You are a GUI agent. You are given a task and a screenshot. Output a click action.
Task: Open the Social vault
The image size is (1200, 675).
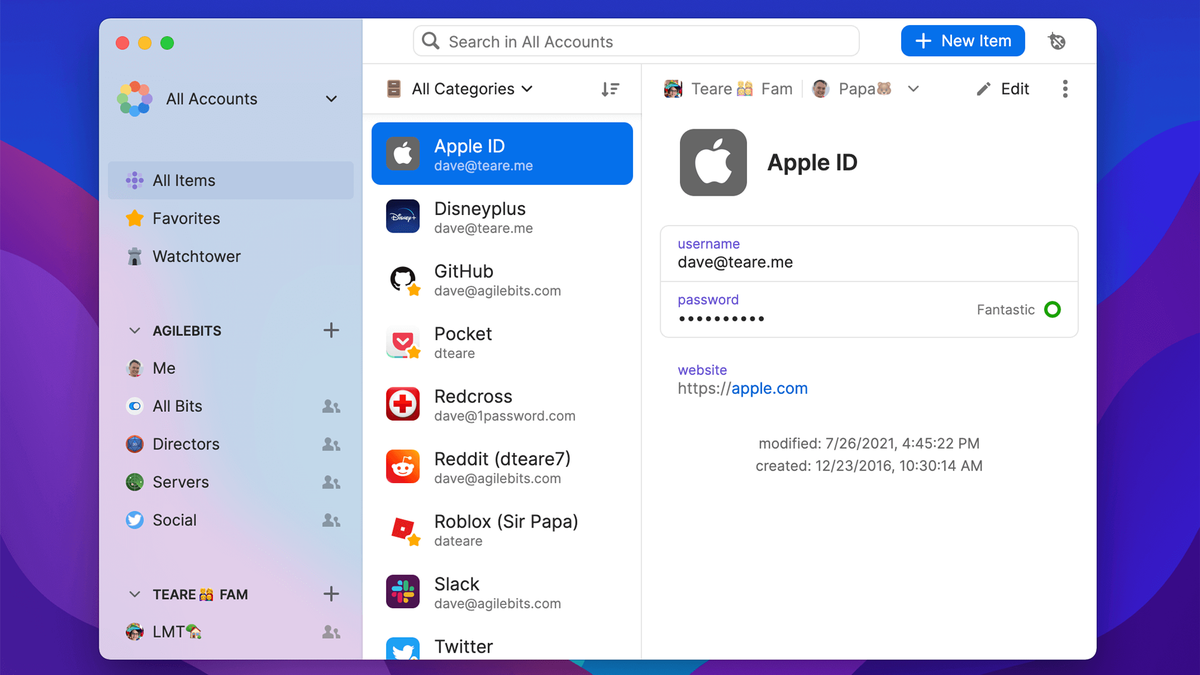[230, 520]
